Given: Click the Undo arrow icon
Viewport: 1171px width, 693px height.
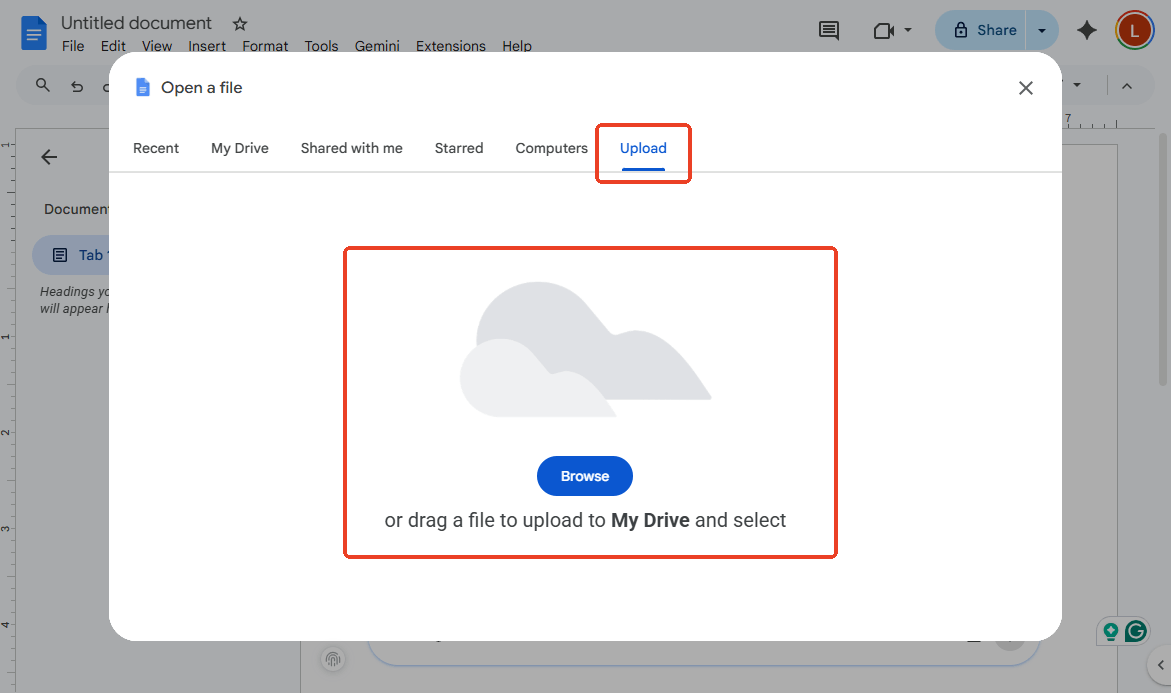Looking at the screenshot, I should pos(77,86).
